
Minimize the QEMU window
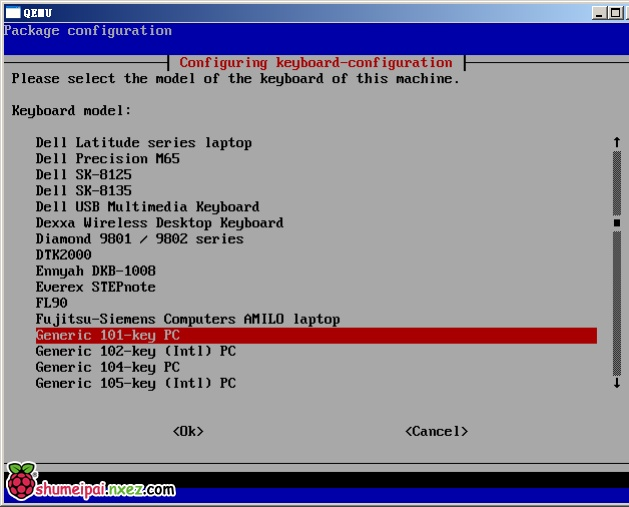point(599,13)
